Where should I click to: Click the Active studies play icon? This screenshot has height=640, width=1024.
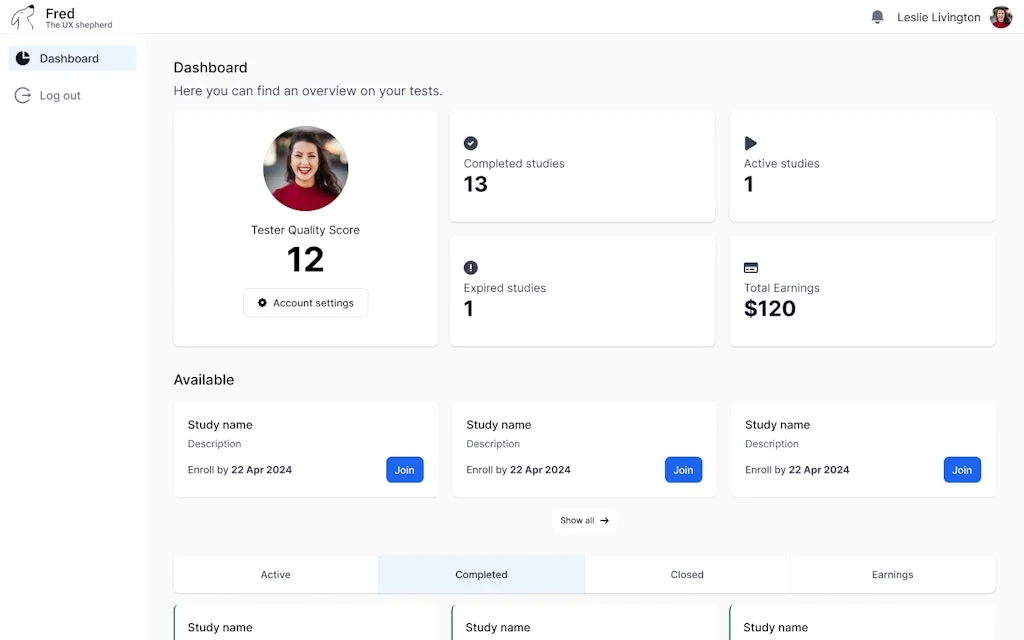point(751,143)
